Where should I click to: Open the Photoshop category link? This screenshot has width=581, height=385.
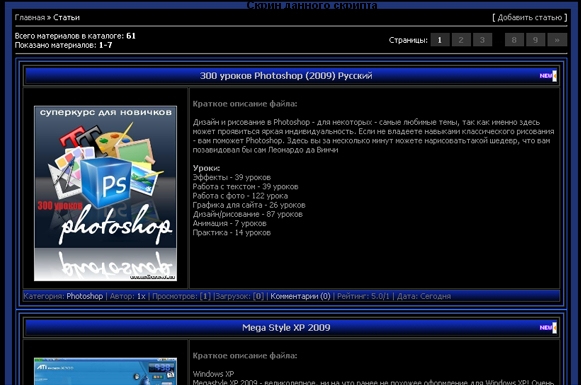pos(84,296)
